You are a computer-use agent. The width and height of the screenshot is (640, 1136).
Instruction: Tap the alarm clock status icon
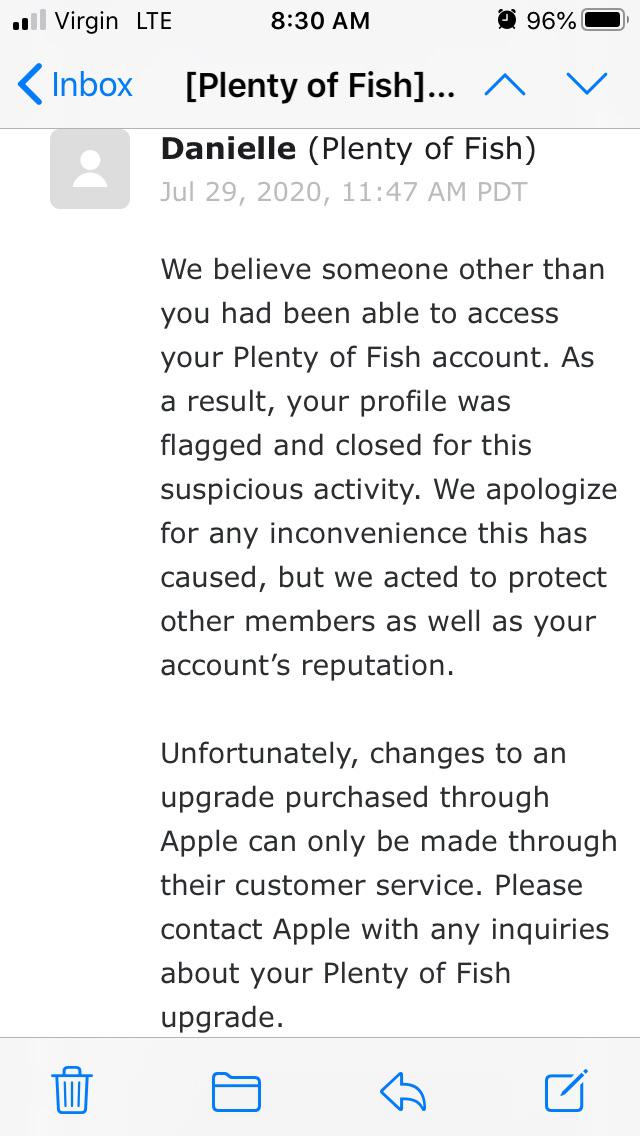pyautogui.click(x=507, y=21)
